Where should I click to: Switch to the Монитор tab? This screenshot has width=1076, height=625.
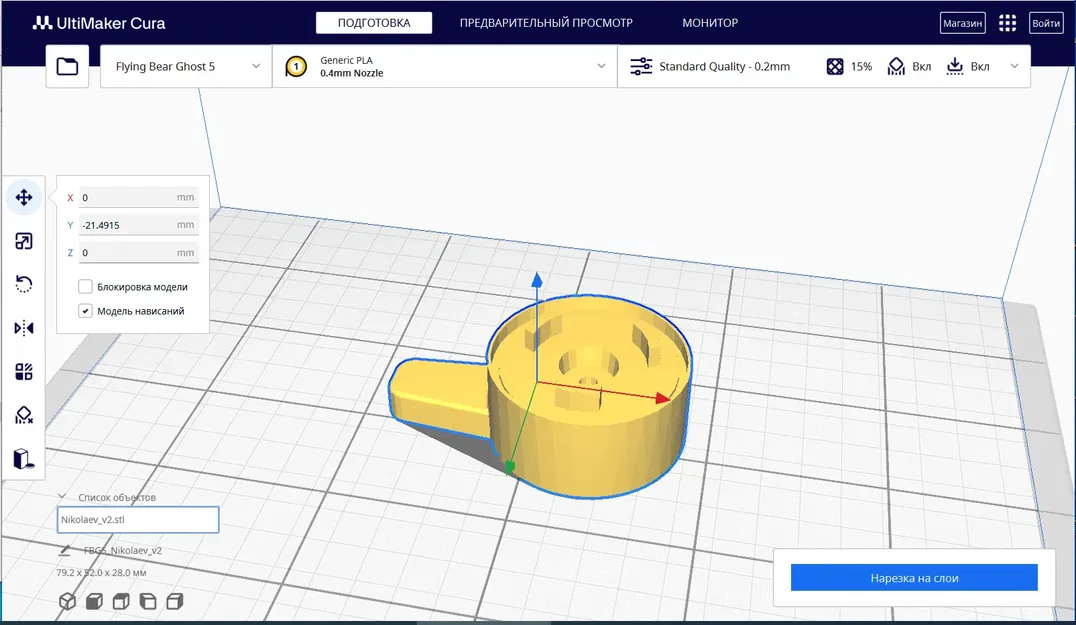tap(710, 23)
